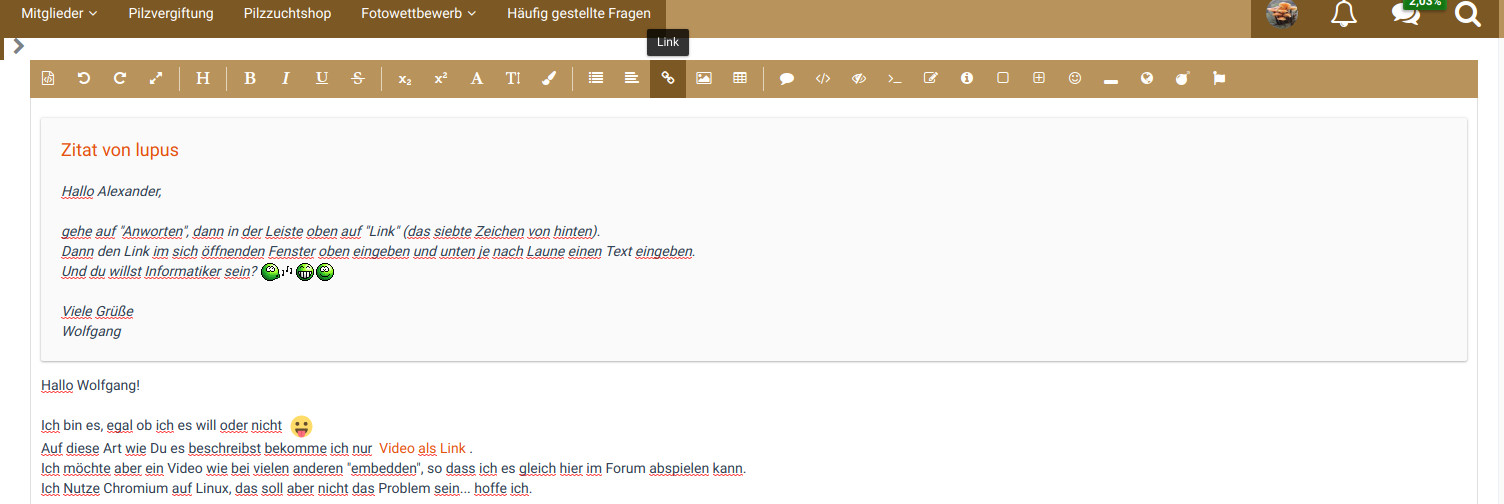The height and width of the screenshot is (504, 1504).
Task: Open the Pilzvergiftung menu item
Action: (x=171, y=14)
